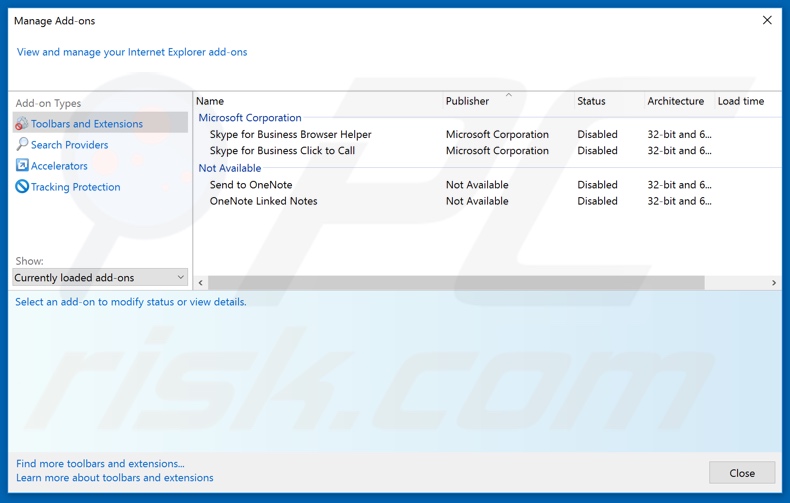
Task: Select Skype for Business Click to Call
Action: [x=282, y=151]
